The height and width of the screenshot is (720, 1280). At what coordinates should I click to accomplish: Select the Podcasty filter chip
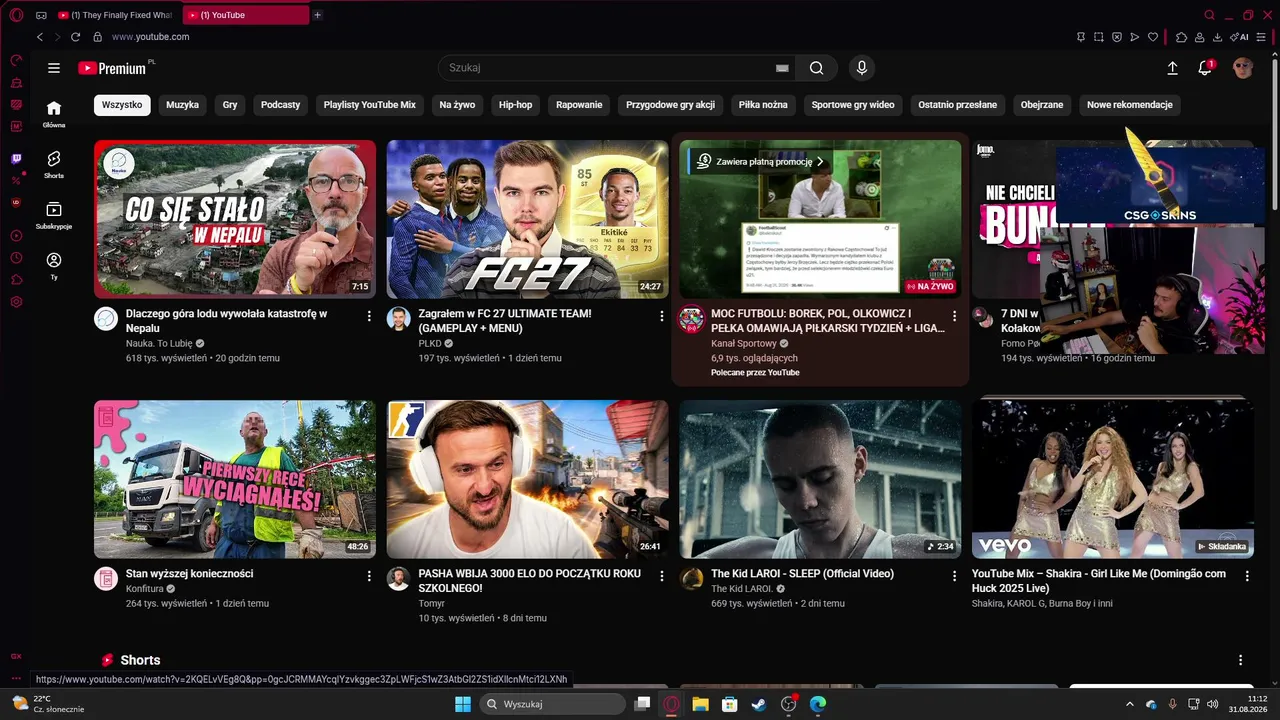tap(280, 105)
